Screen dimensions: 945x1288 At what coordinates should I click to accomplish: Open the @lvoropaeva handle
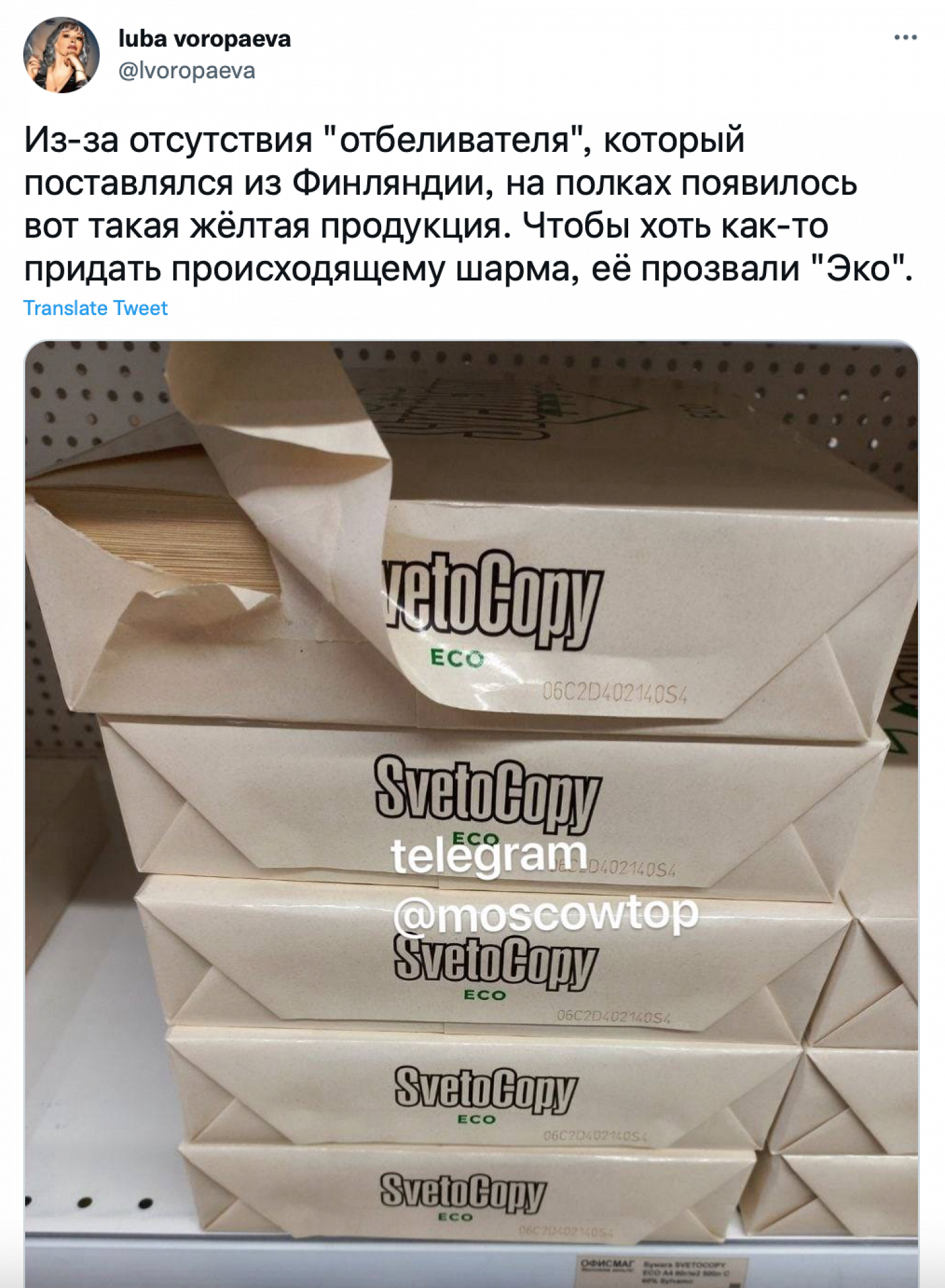coord(186,71)
